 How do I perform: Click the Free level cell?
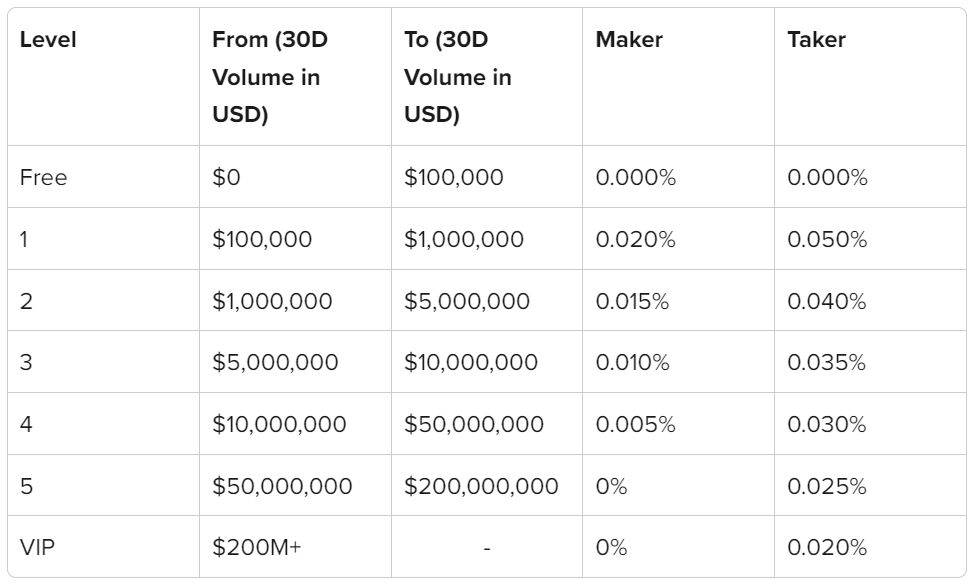pos(43,177)
